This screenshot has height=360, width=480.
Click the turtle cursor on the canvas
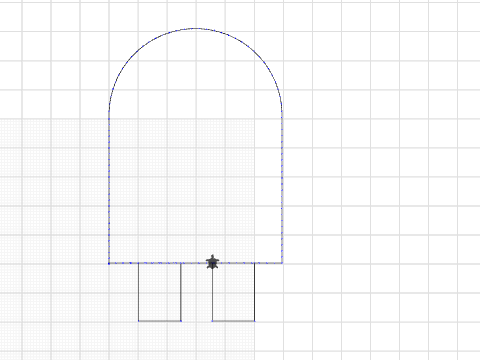coord(212,262)
